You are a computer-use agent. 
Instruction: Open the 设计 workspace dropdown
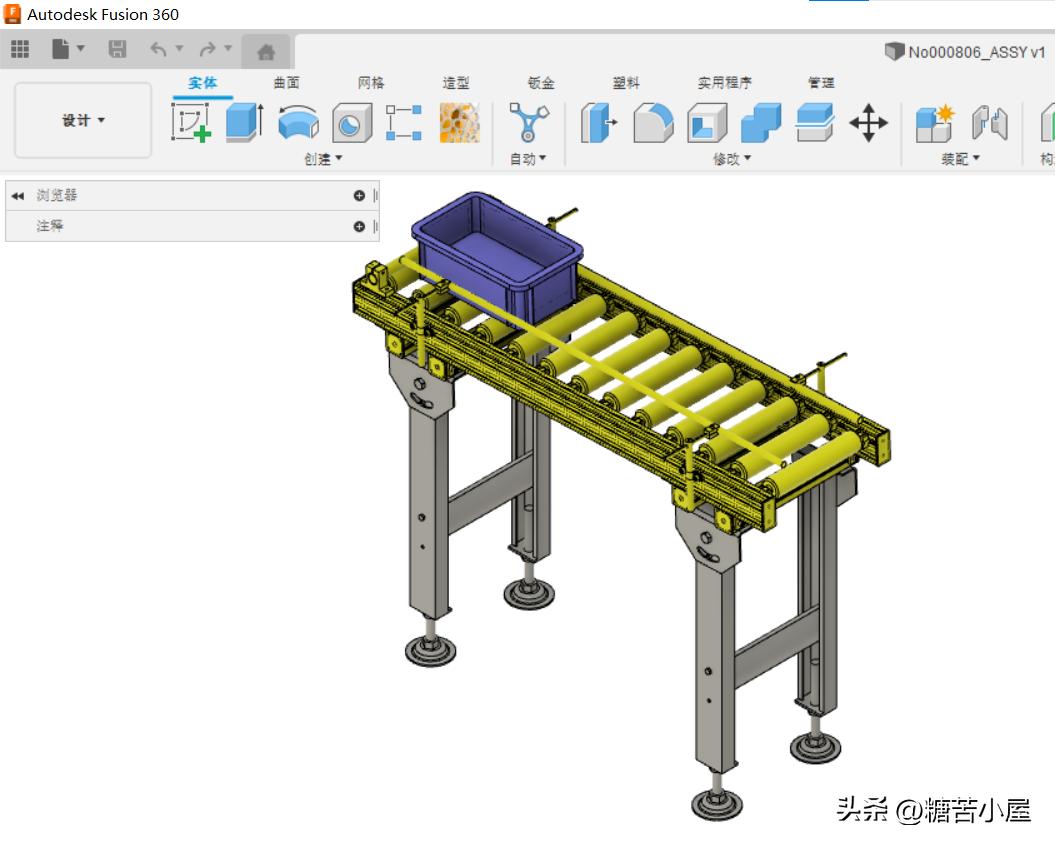(x=83, y=120)
